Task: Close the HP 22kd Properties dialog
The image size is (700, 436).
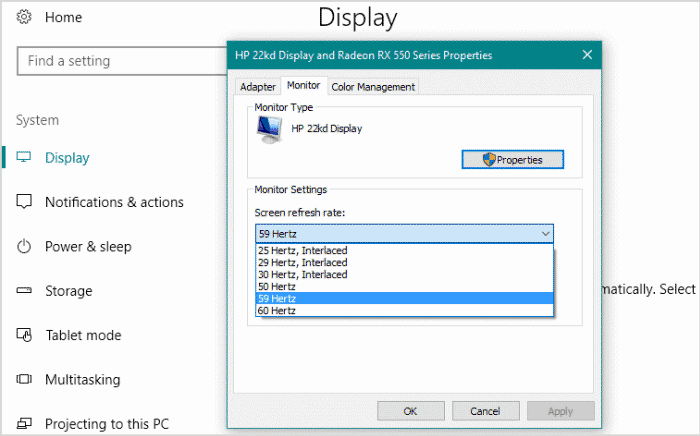Action: [587, 55]
